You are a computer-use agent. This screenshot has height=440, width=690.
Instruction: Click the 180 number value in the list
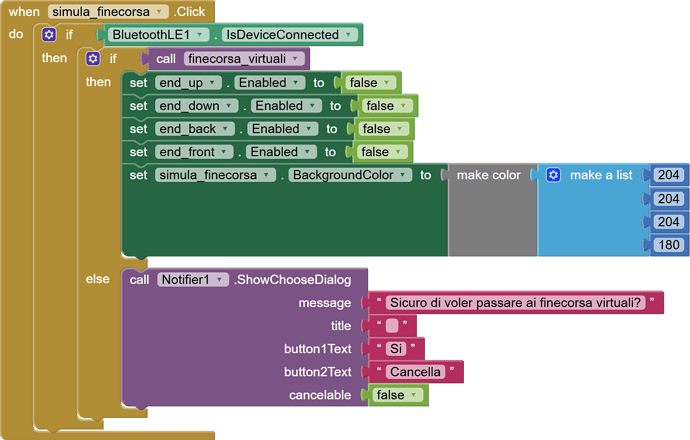668,245
